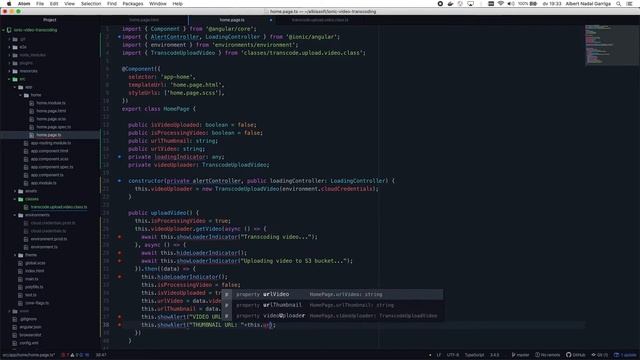Open macOS Notification Center icon
640x360 pixels.
630,4
